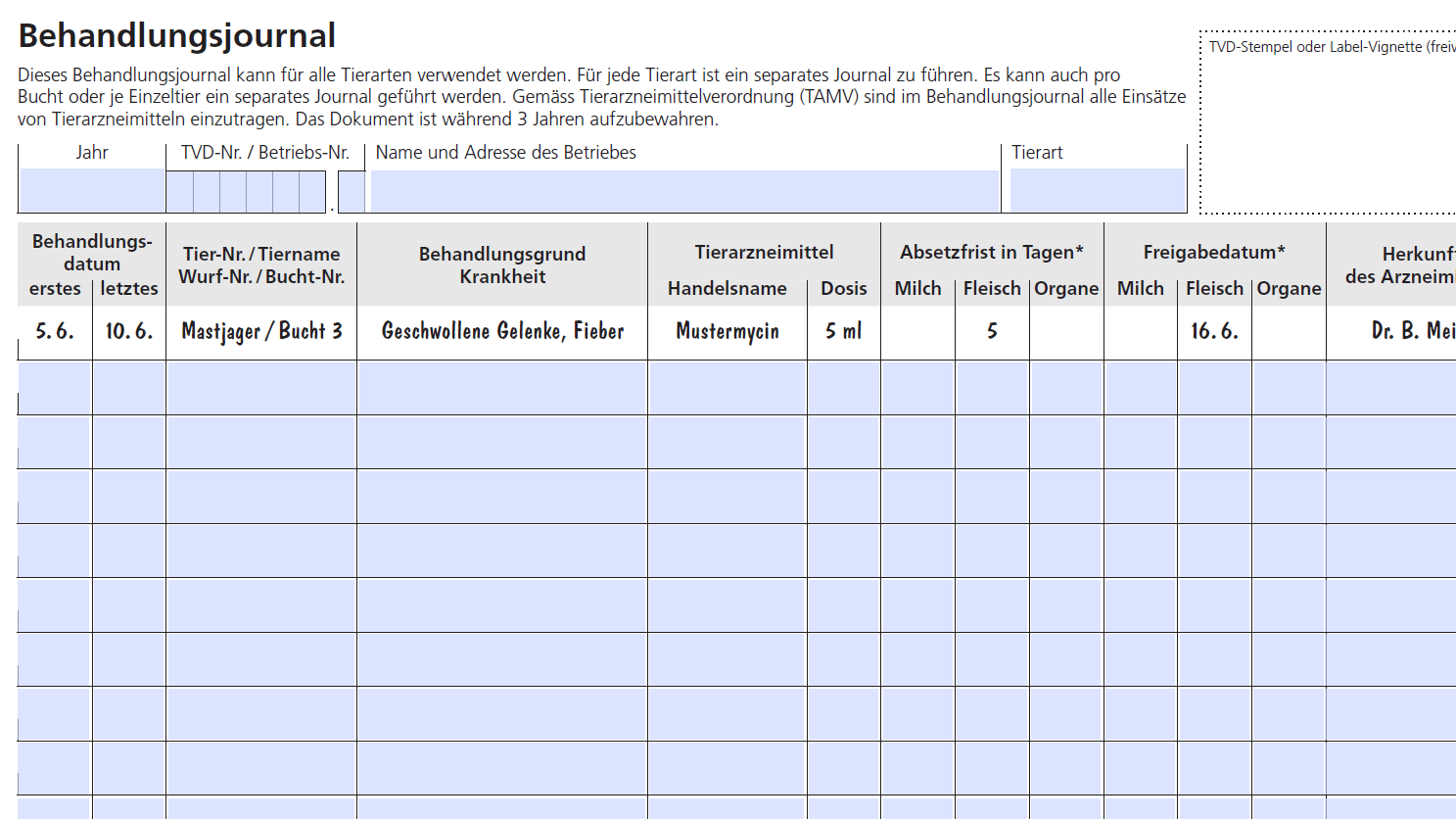Click first empty row's Dosis cell
1456x819 pixels.
click(844, 388)
